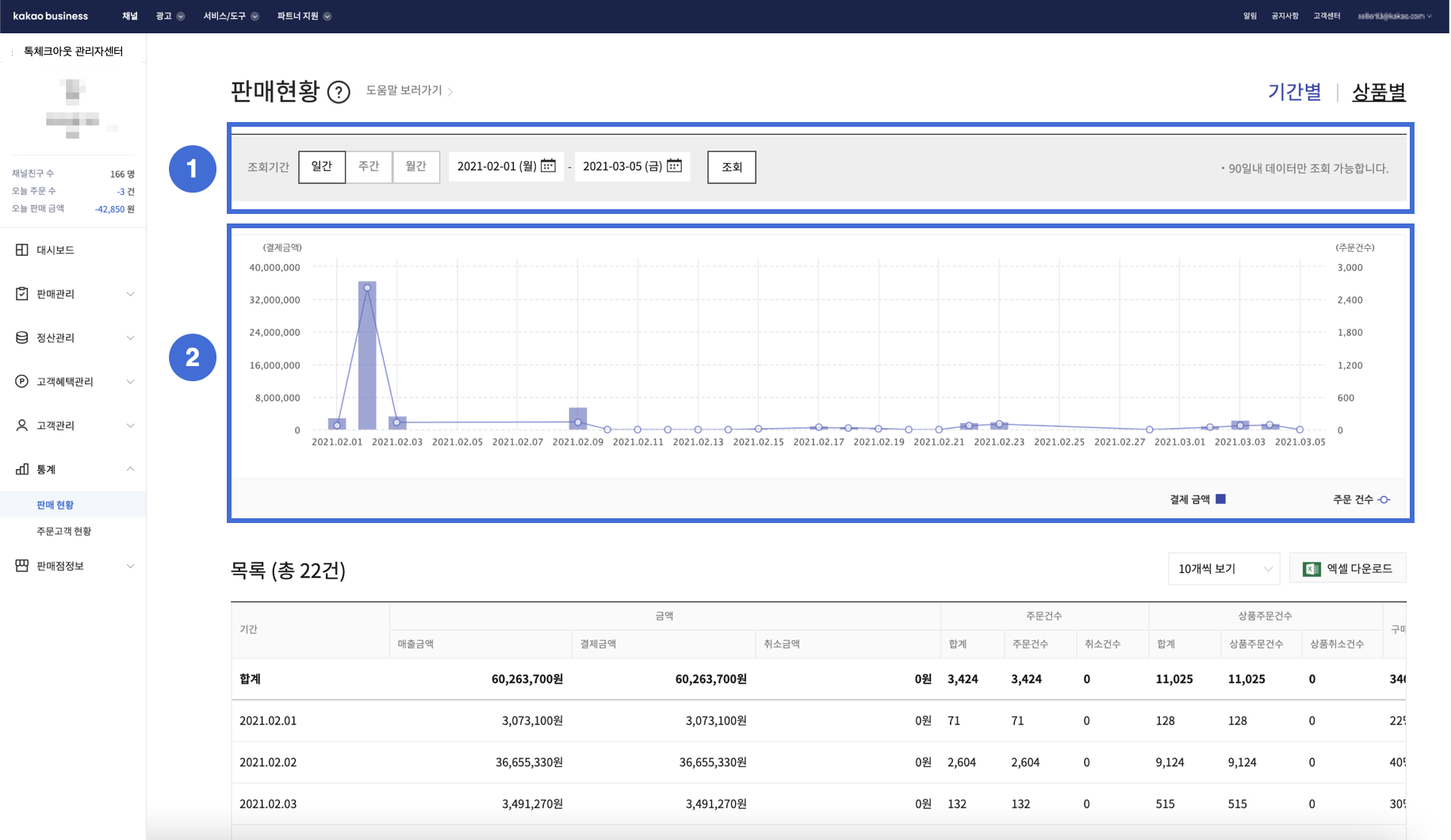1451x840 pixels.
Task: Click the 고객관리 person icon
Action: click(21, 426)
